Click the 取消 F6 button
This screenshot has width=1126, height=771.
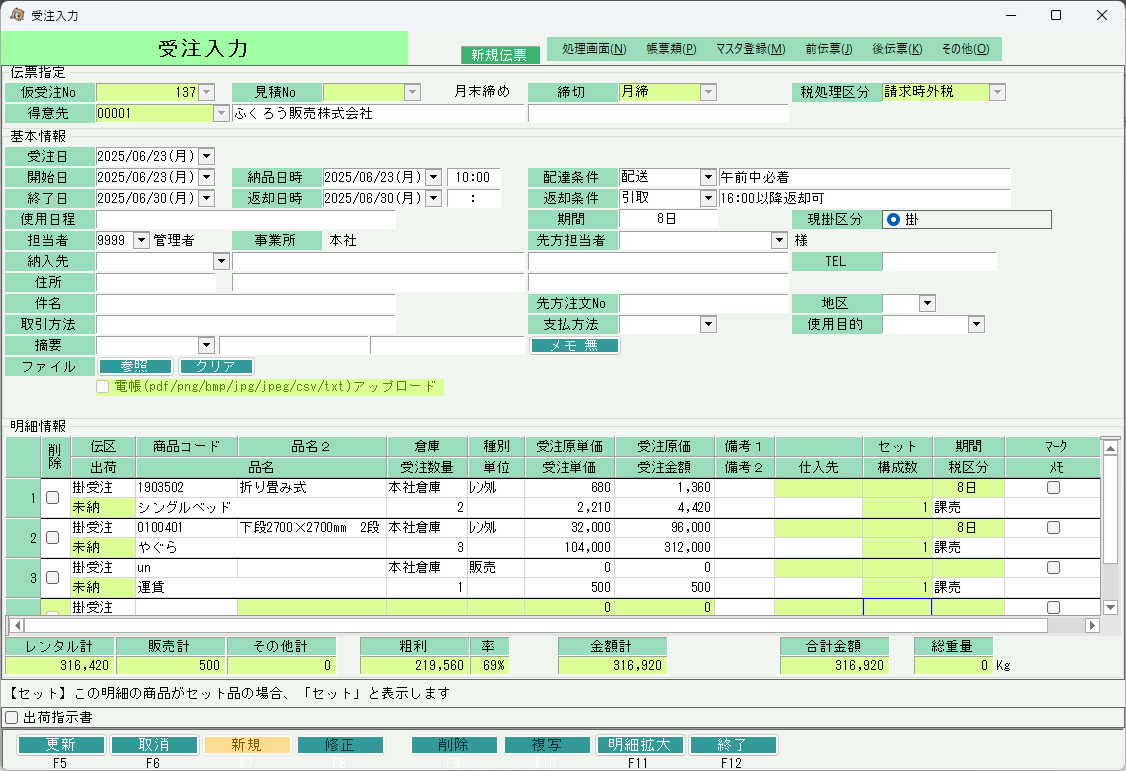click(154, 745)
